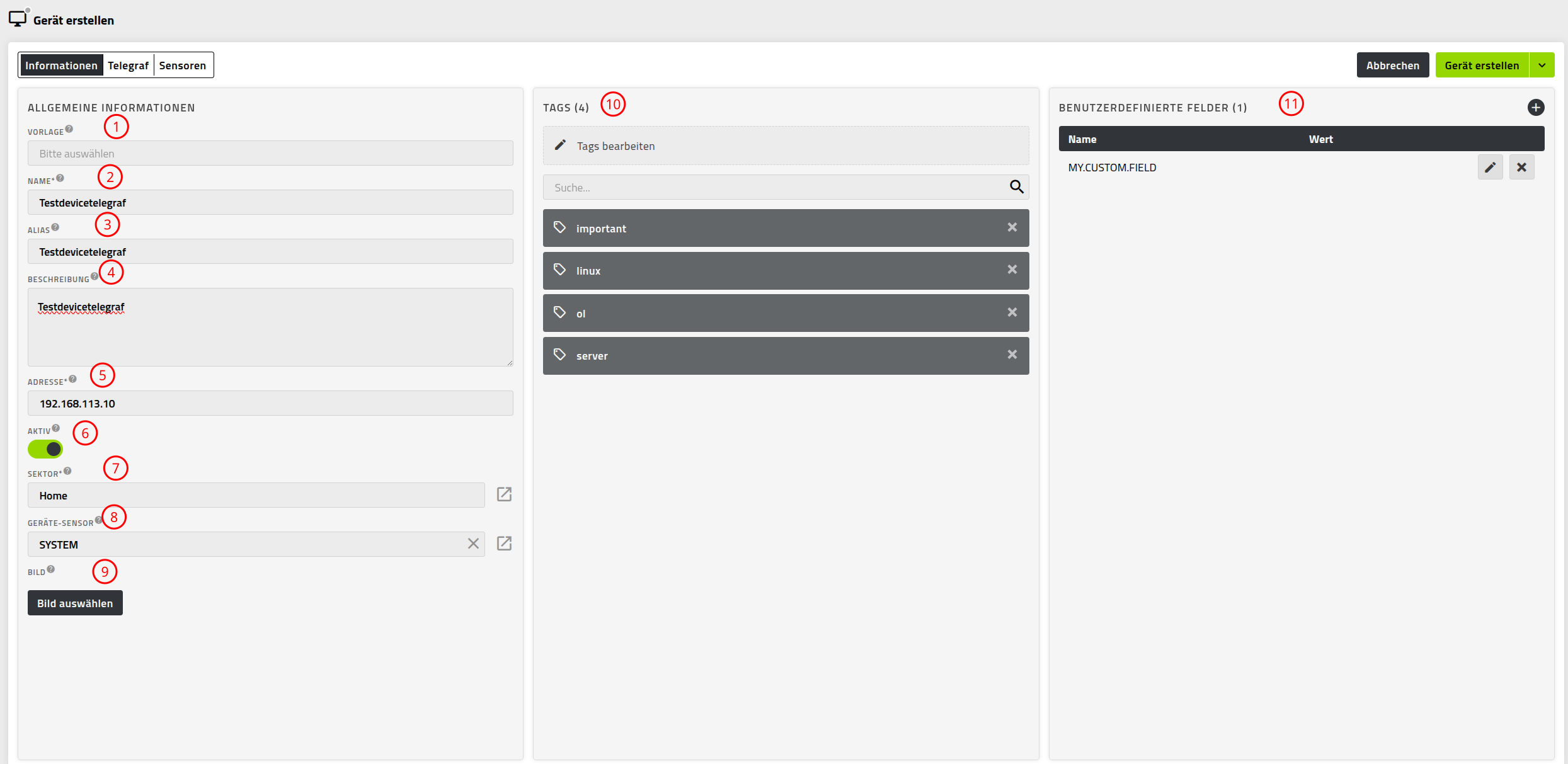Screen dimensions: 1568x764
Task: Select the ol tag row
Action: 786,313
